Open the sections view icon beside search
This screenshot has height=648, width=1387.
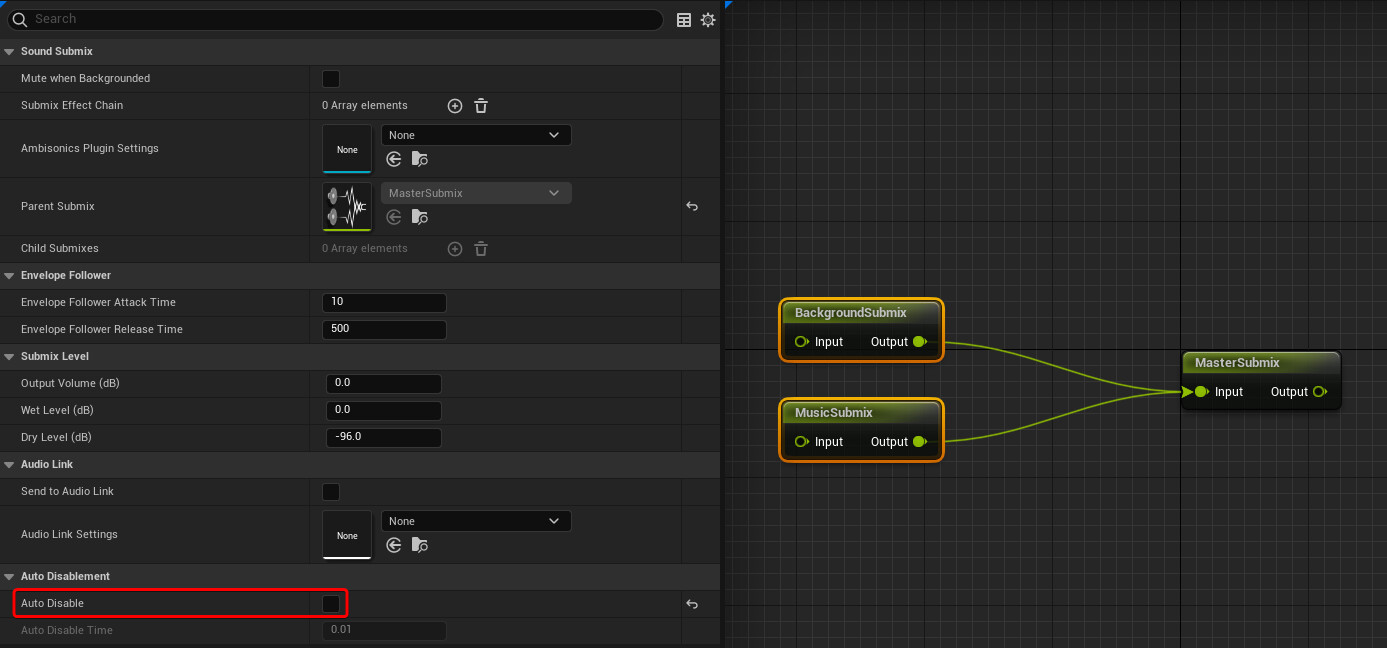[x=683, y=19]
